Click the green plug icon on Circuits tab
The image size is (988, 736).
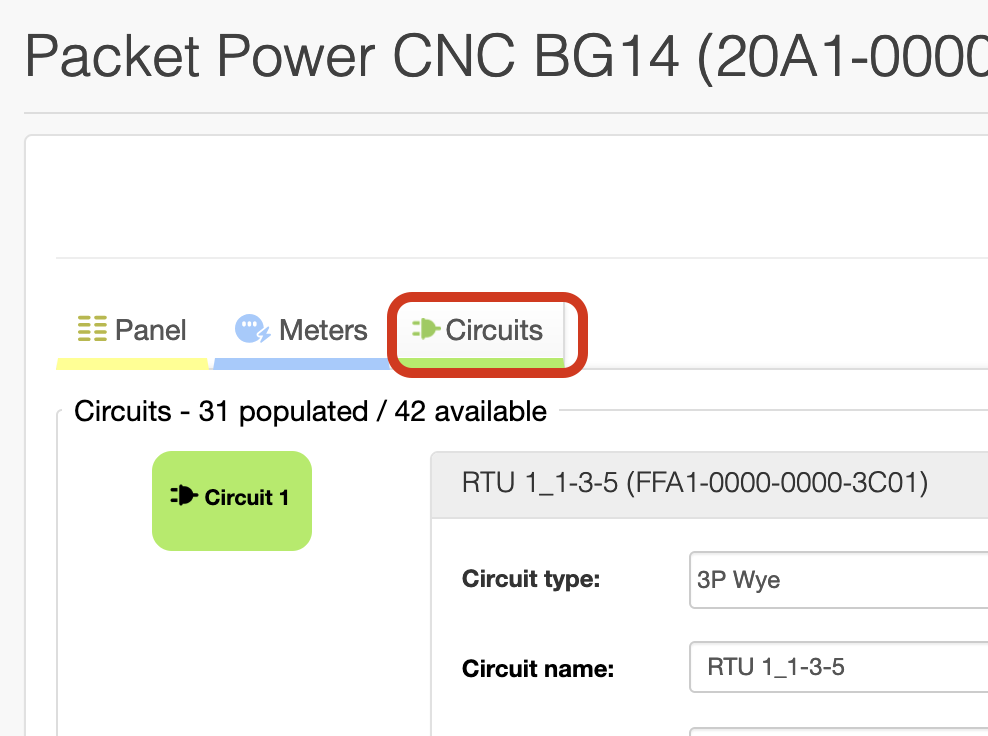click(426, 329)
